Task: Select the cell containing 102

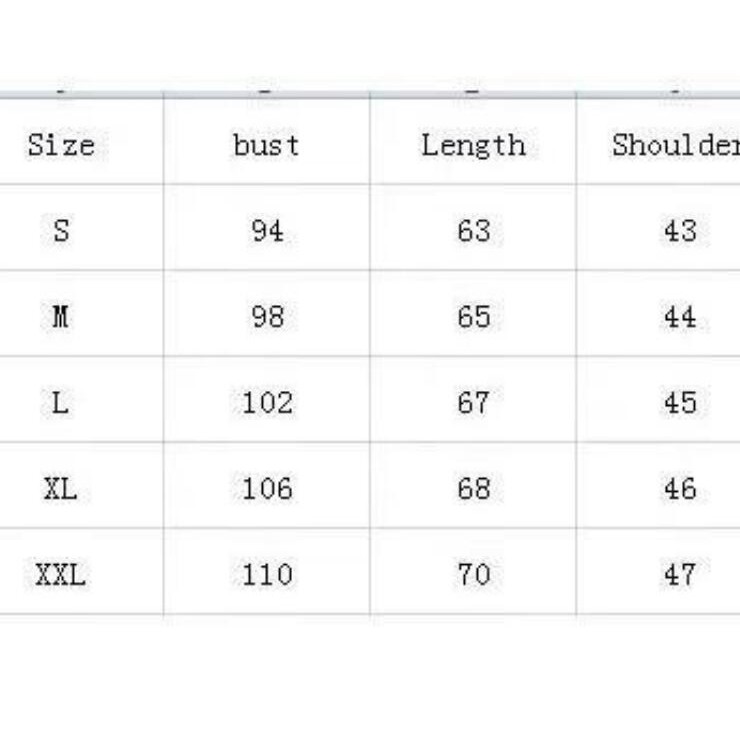Action: click(x=267, y=403)
